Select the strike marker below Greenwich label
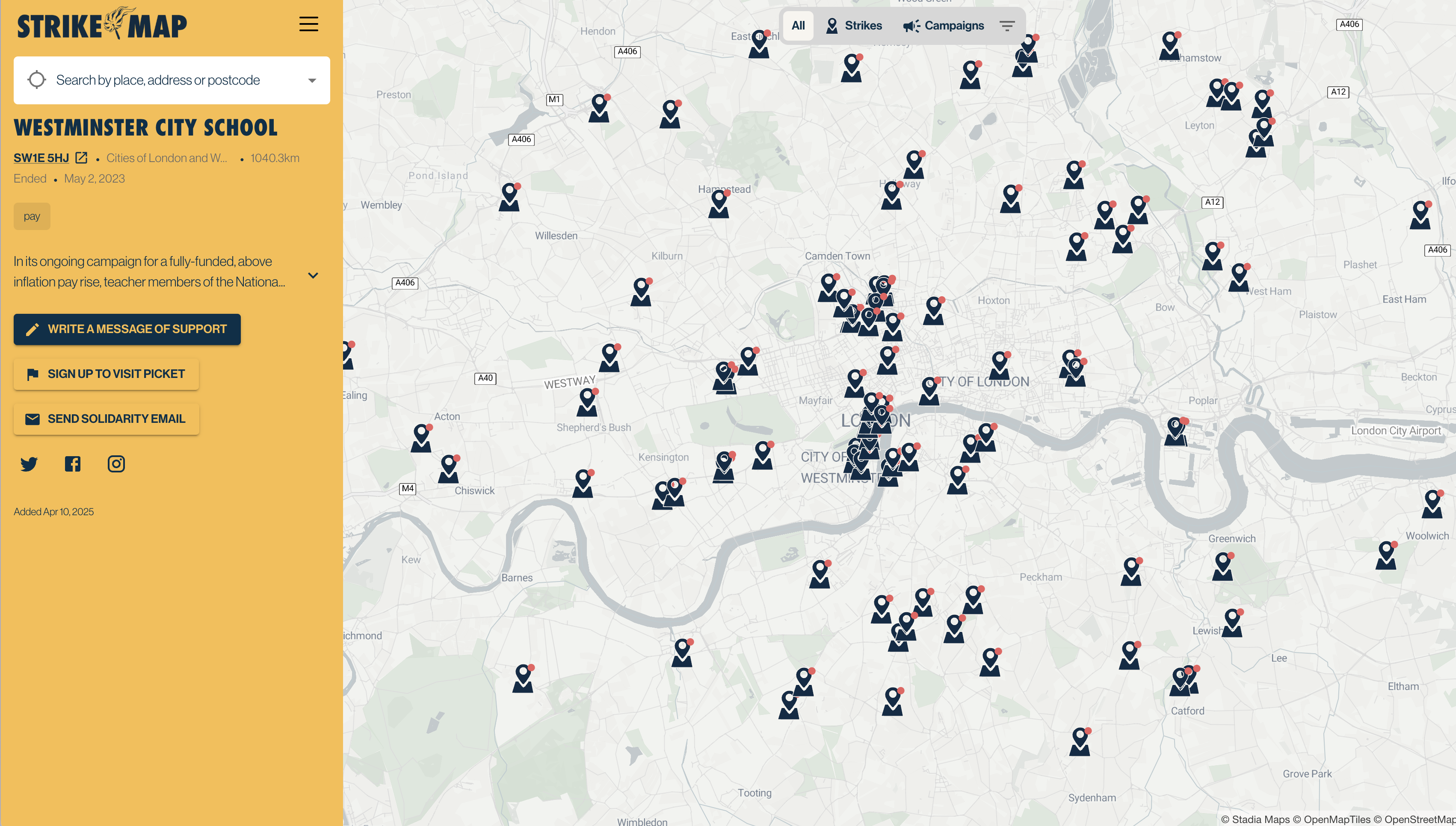This screenshot has height=826, width=1456. [1223, 566]
